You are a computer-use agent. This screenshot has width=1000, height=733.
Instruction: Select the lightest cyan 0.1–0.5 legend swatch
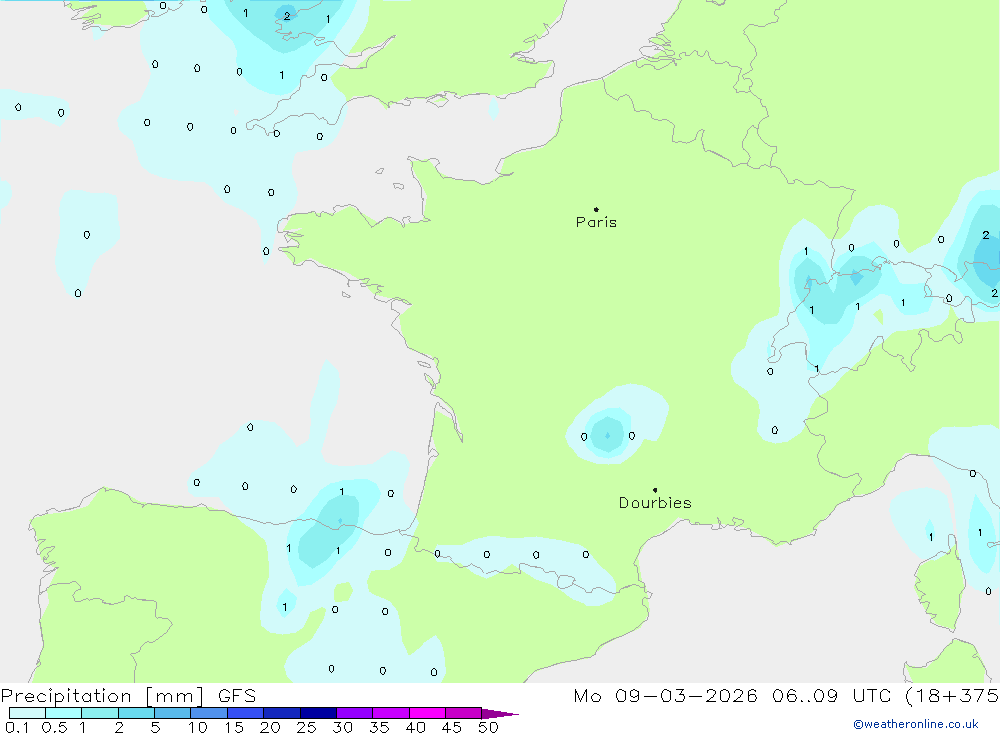[x=27, y=713]
